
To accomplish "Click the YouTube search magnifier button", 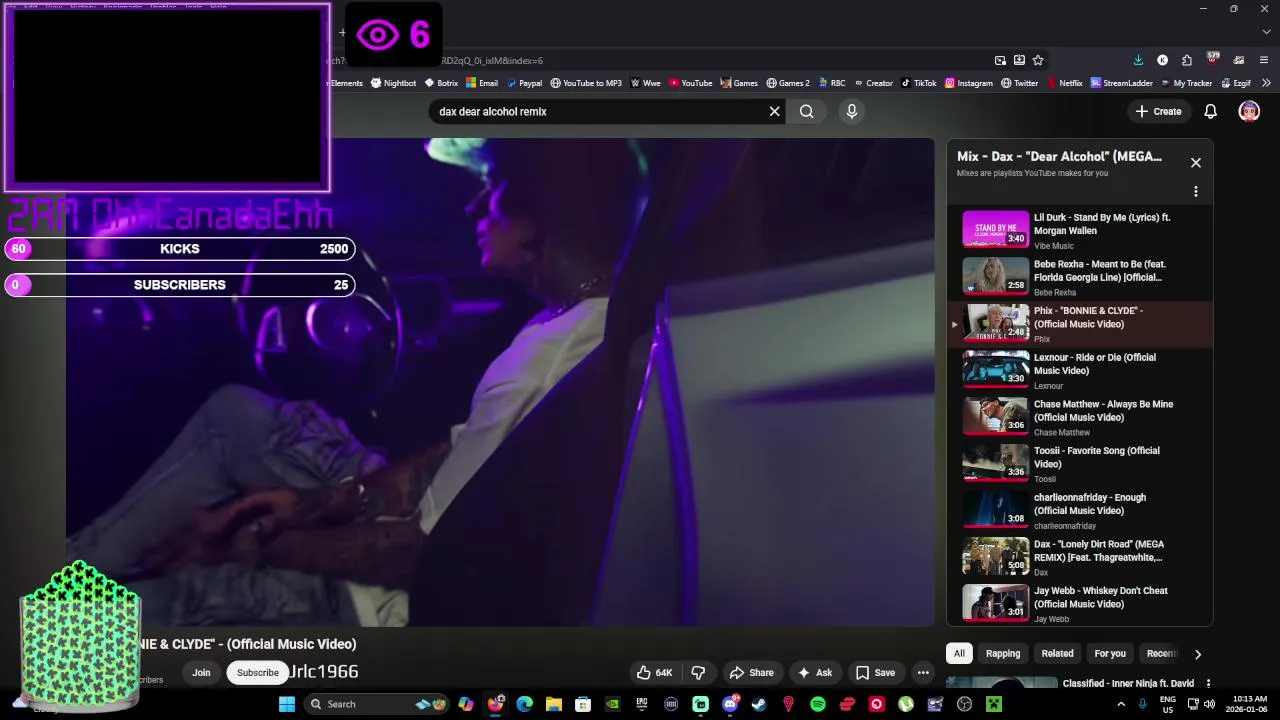I will pyautogui.click(x=806, y=112).
